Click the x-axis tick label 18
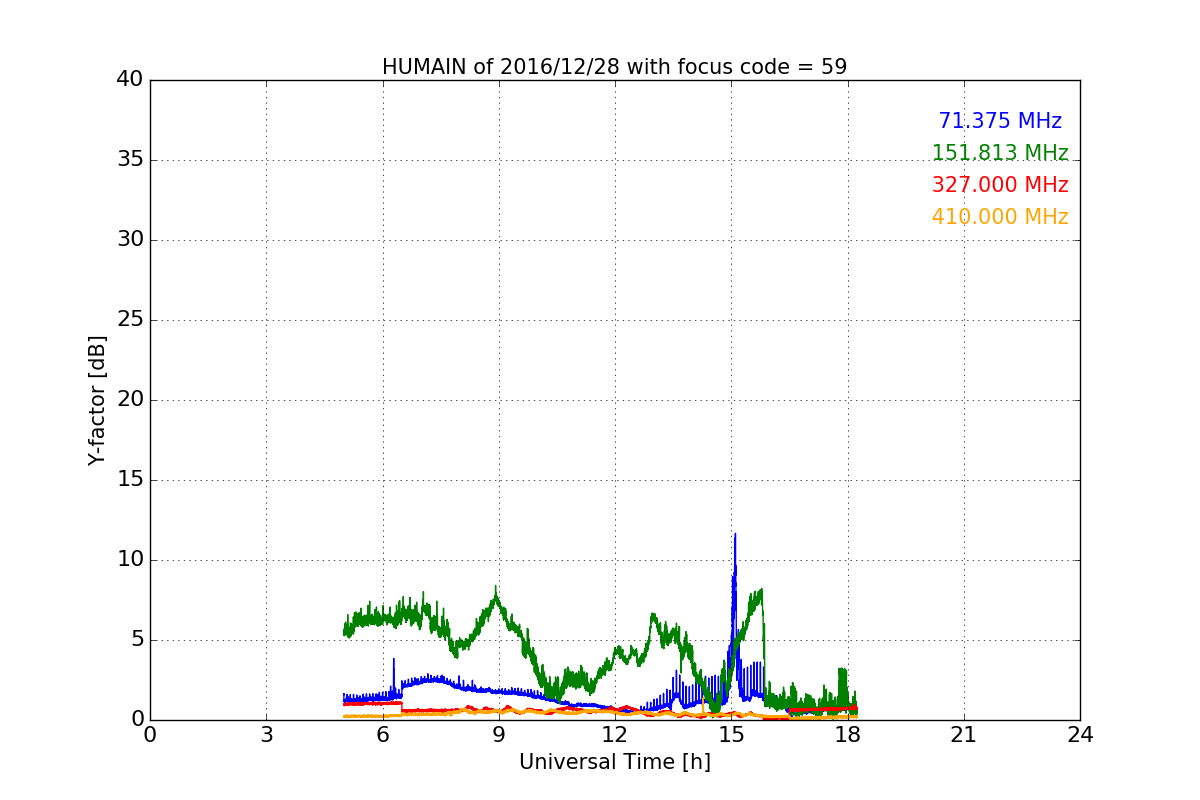The height and width of the screenshot is (800, 1200). (848, 735)
